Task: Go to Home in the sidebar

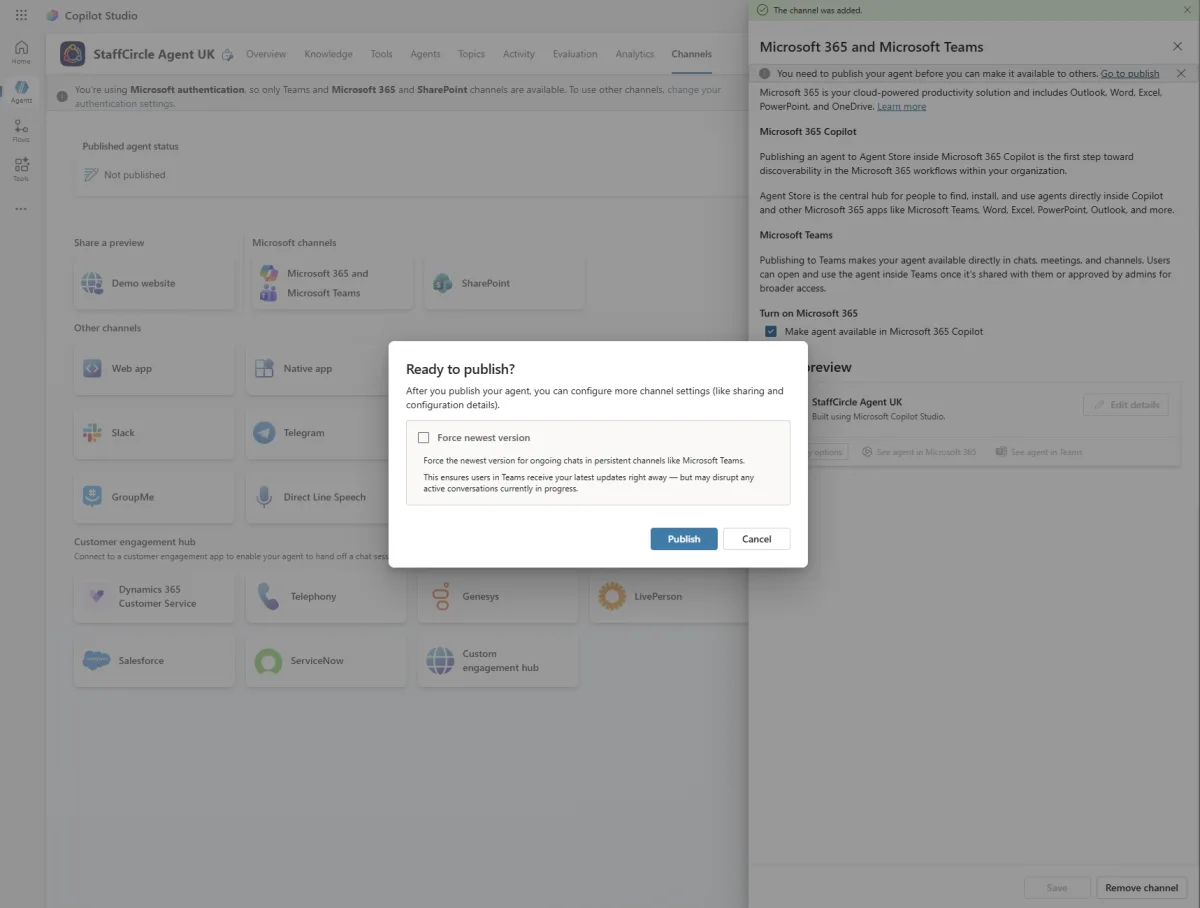Action: click(x=21, y=52)
